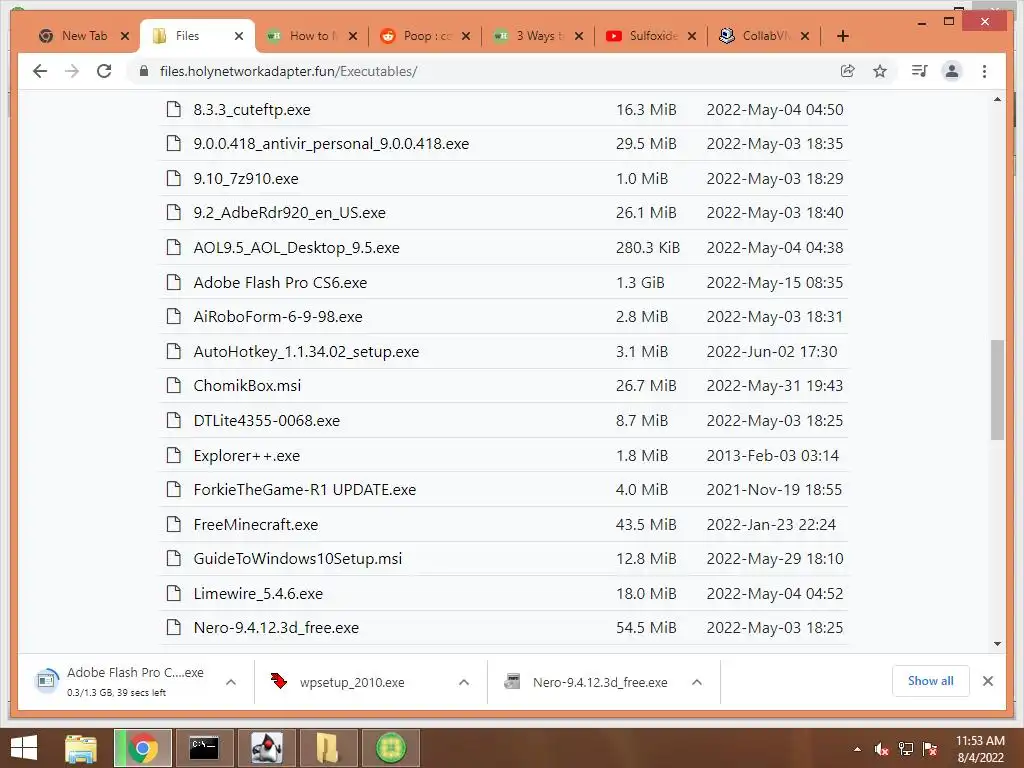This screenshot has height=768, width=1024.
Task: Share this page using the share icon
Action: point(848,71)
